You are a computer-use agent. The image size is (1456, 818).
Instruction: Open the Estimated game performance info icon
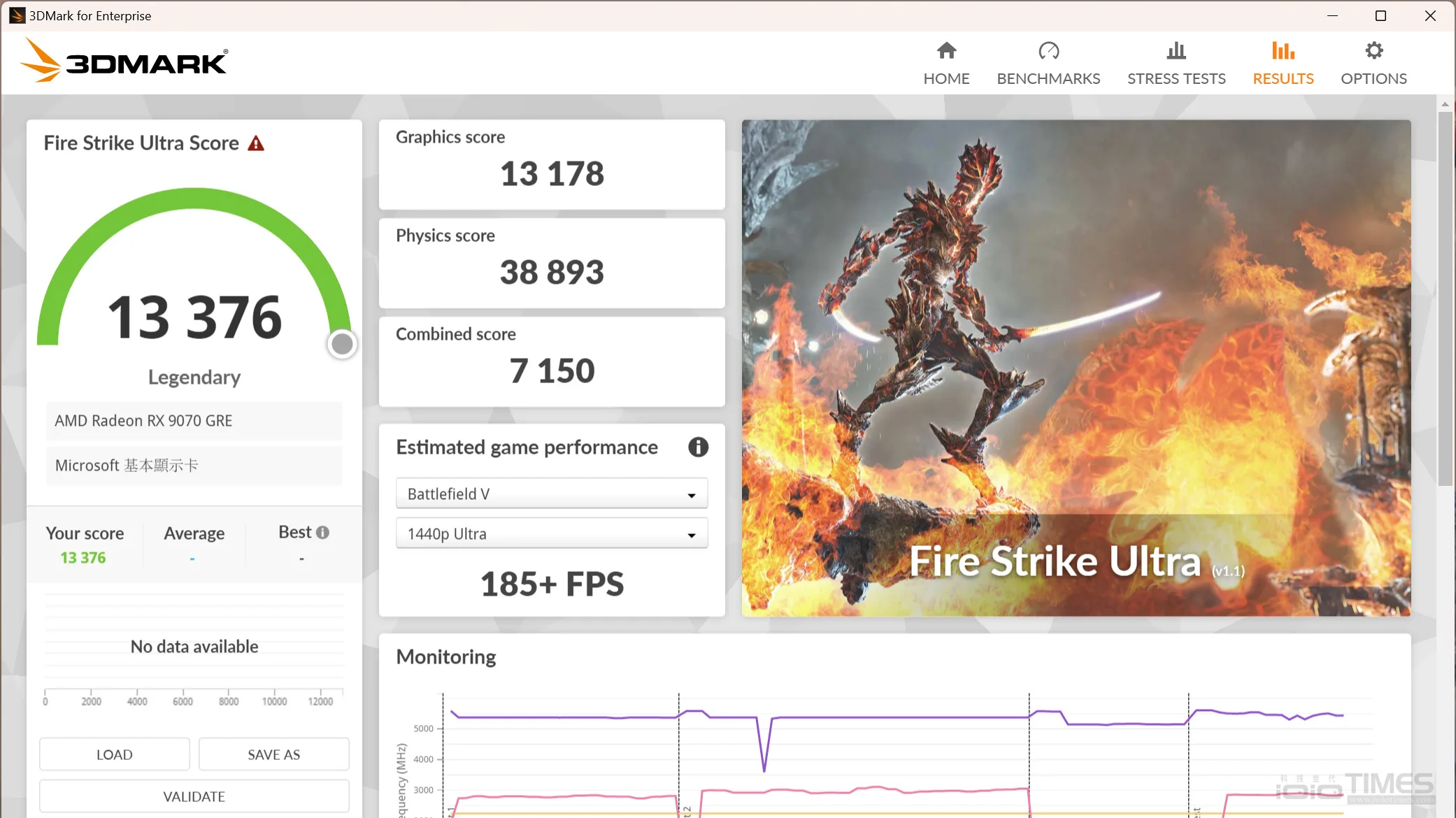click(698, 447)
